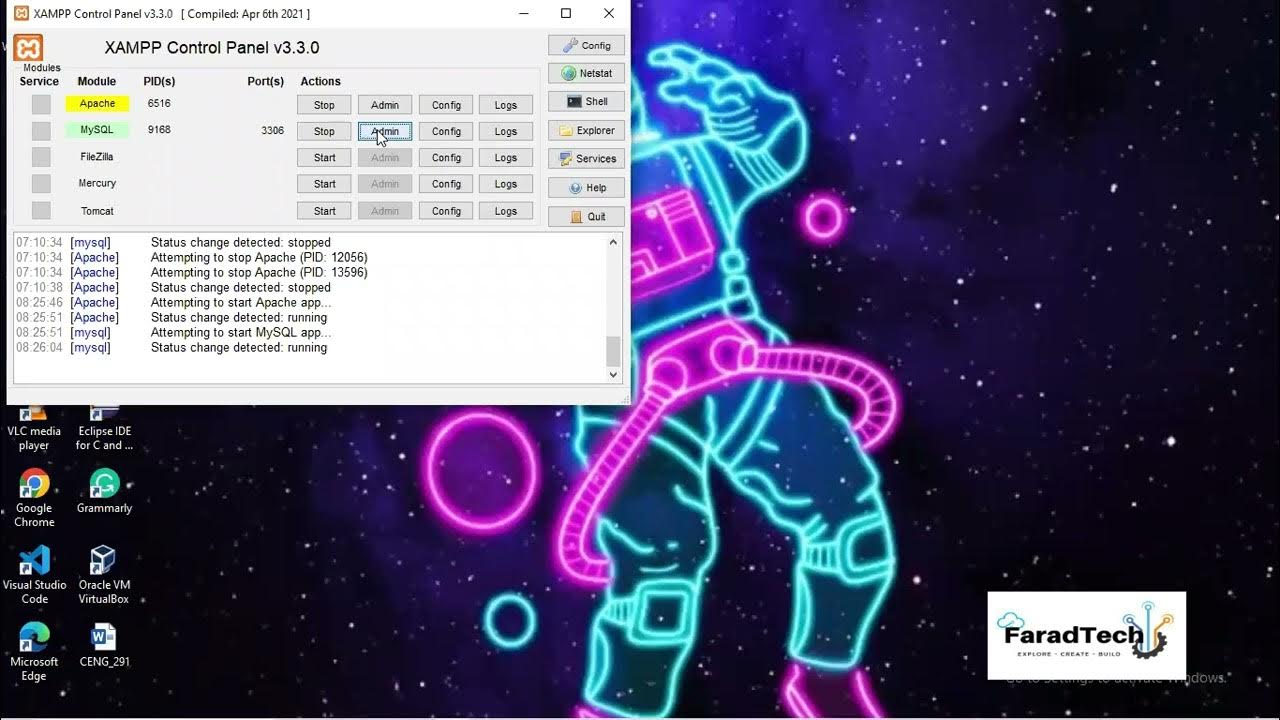Click log line 'Attempting to start Apache app...'
Image resolution: width=1280 pixels, height=720 pixels.
coord(241,302)
